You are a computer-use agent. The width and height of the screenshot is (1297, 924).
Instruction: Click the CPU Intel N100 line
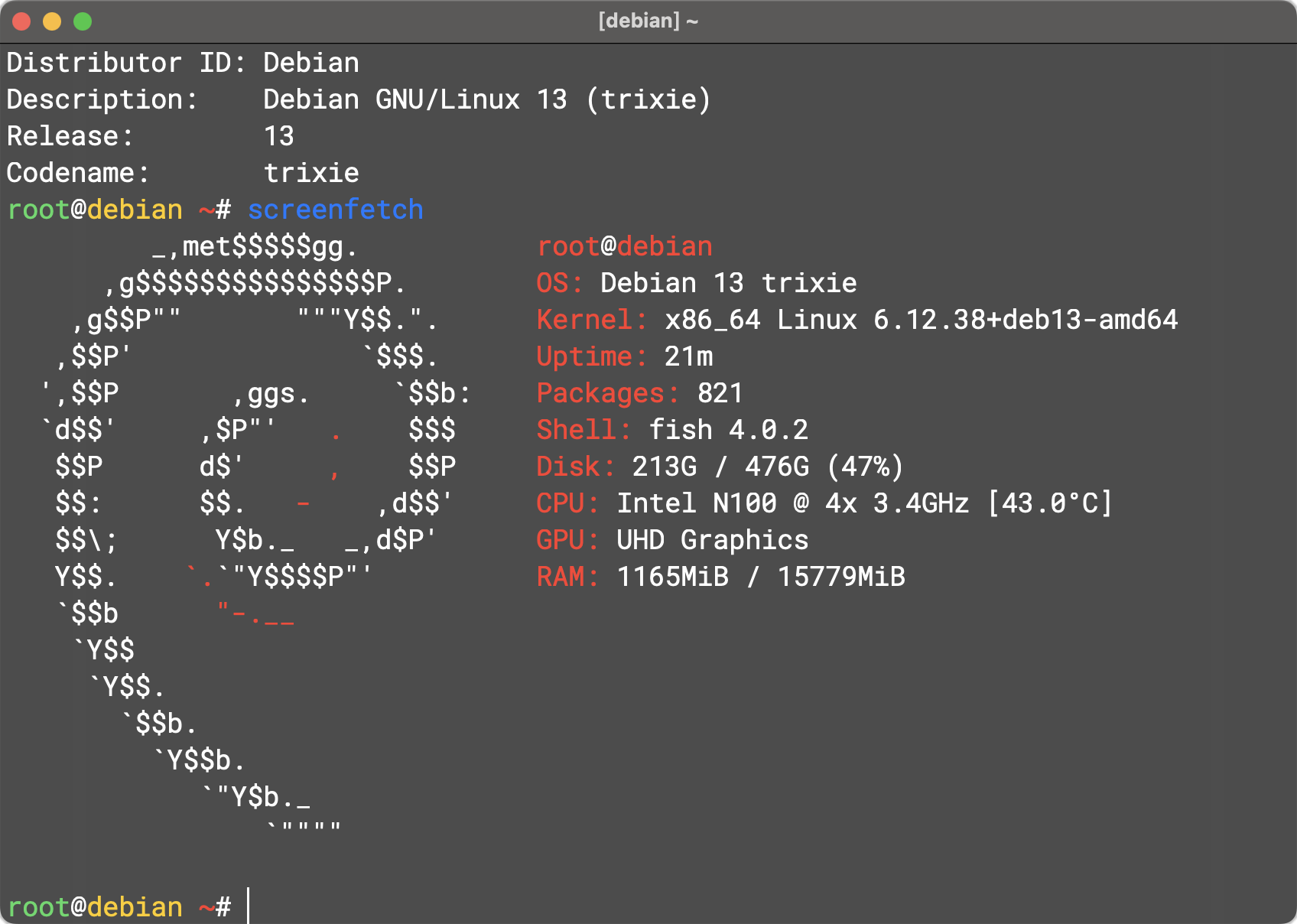(824, 503)
